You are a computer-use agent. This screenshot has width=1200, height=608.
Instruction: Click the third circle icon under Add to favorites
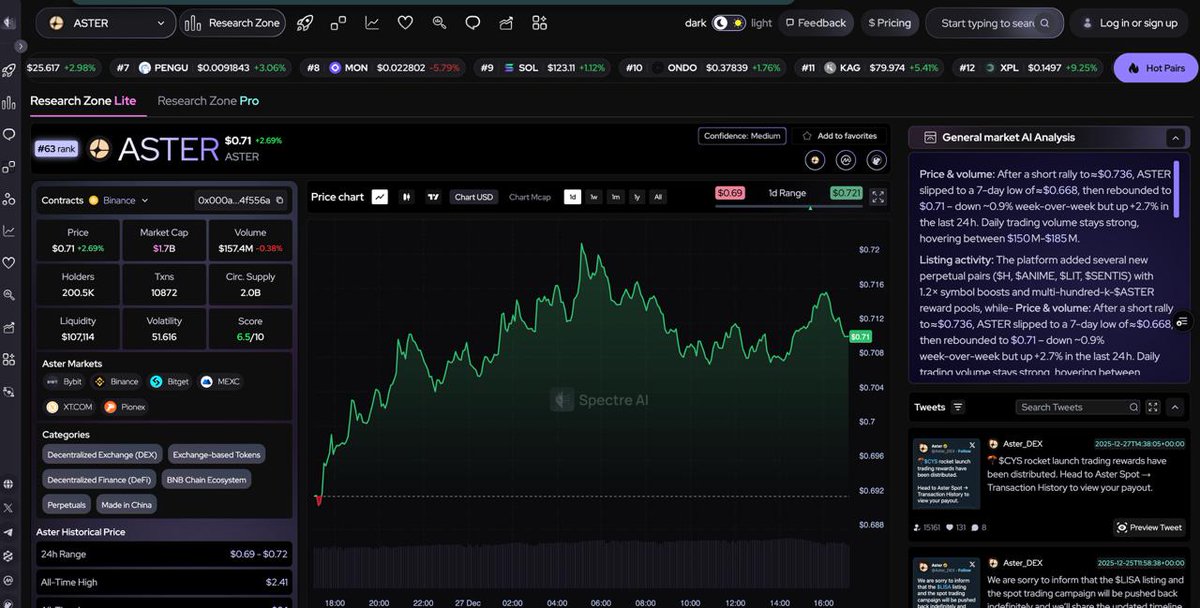tap(877, 160)
